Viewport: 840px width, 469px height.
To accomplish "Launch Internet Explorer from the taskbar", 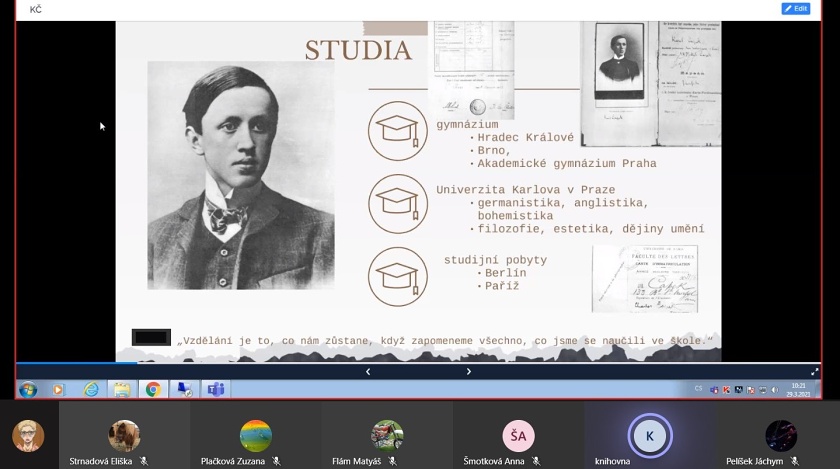I will (x=91, y=389).
